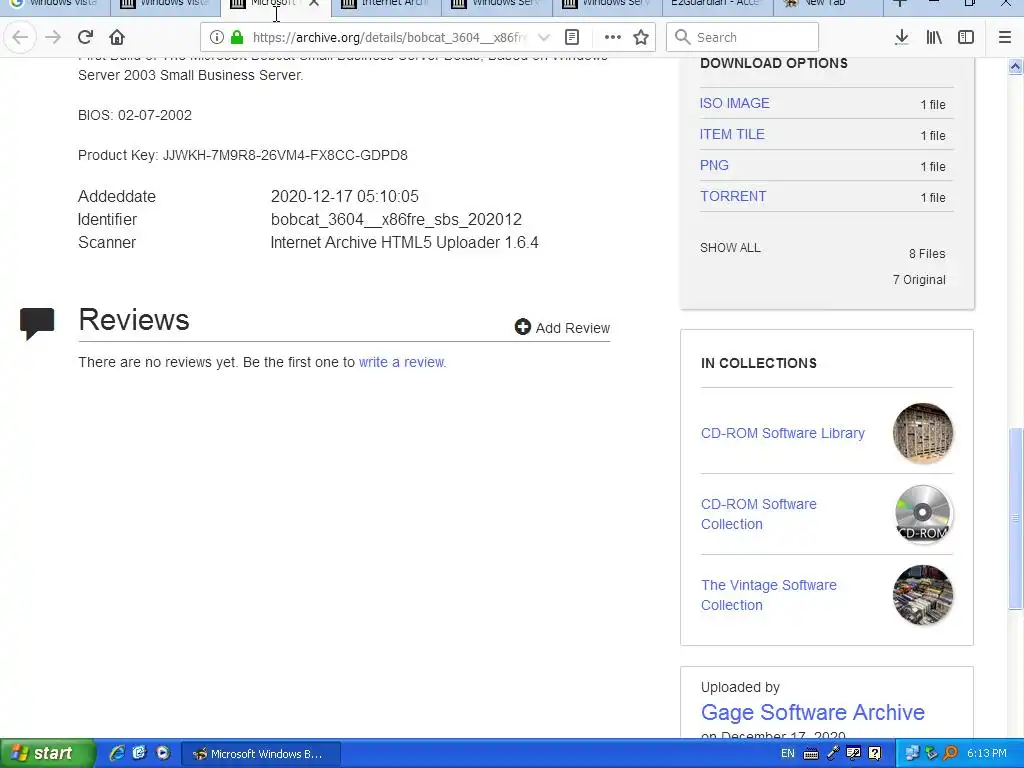Click SHOW ALL files link
Image resolution: width=1024 pixels, height=768 pixels.
pyautogui.click(x=730, y=248)
